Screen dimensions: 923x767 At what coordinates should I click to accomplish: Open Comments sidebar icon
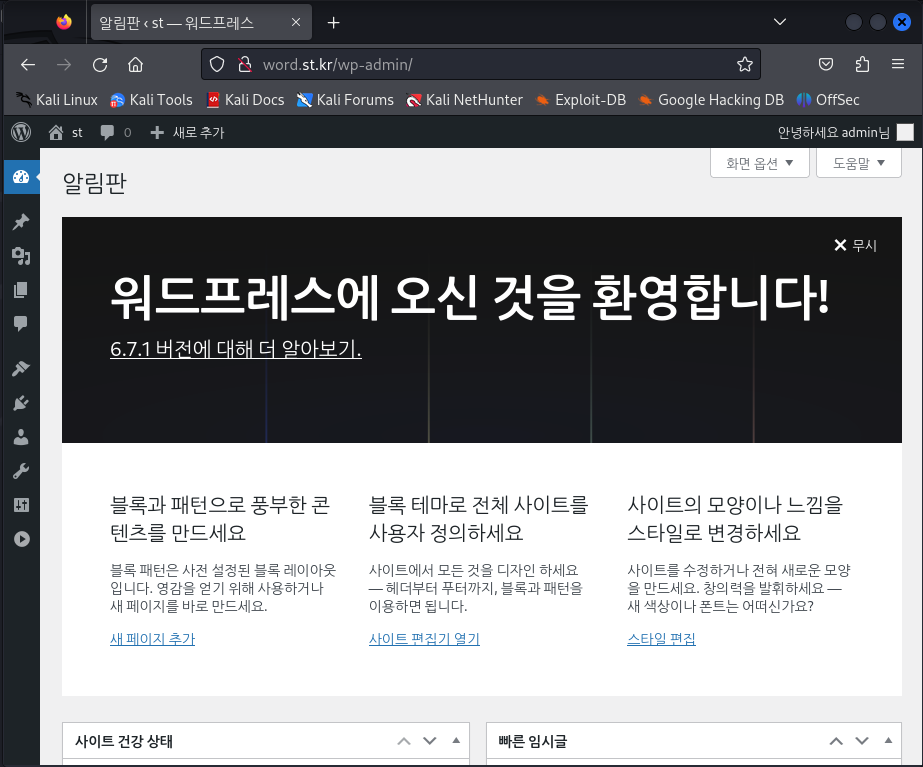[x=21, y=323]
